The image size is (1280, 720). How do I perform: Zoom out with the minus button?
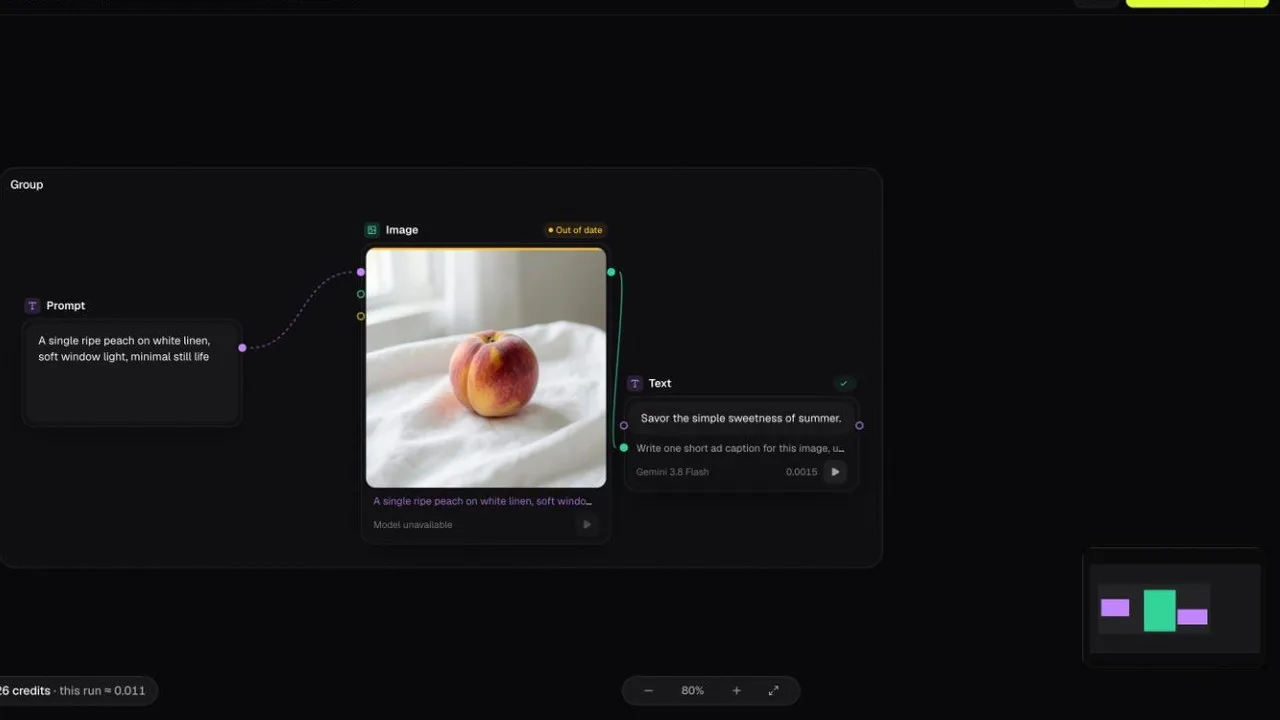pyautogui.click(x=648, y=691)
